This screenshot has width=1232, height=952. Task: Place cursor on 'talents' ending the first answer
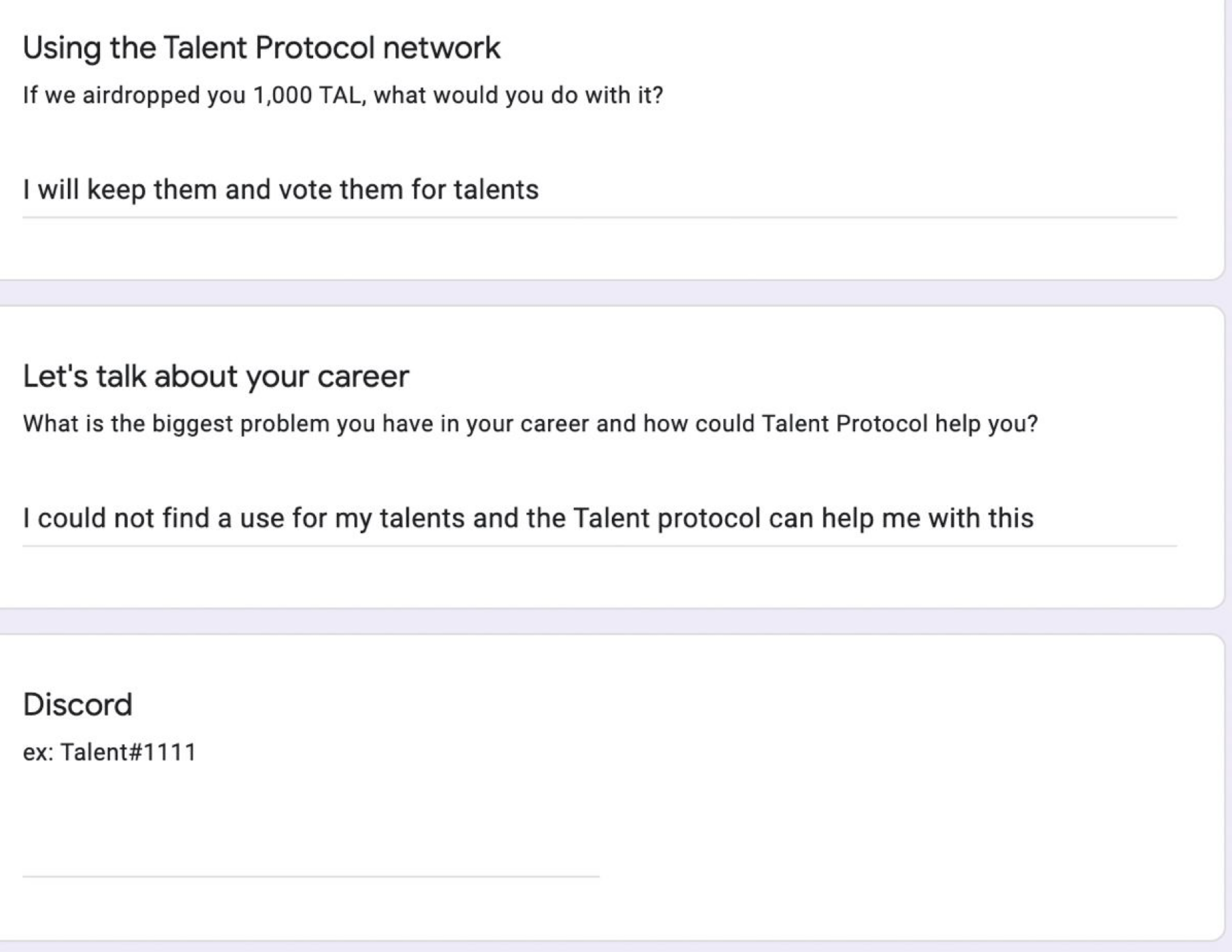[496, 190]
